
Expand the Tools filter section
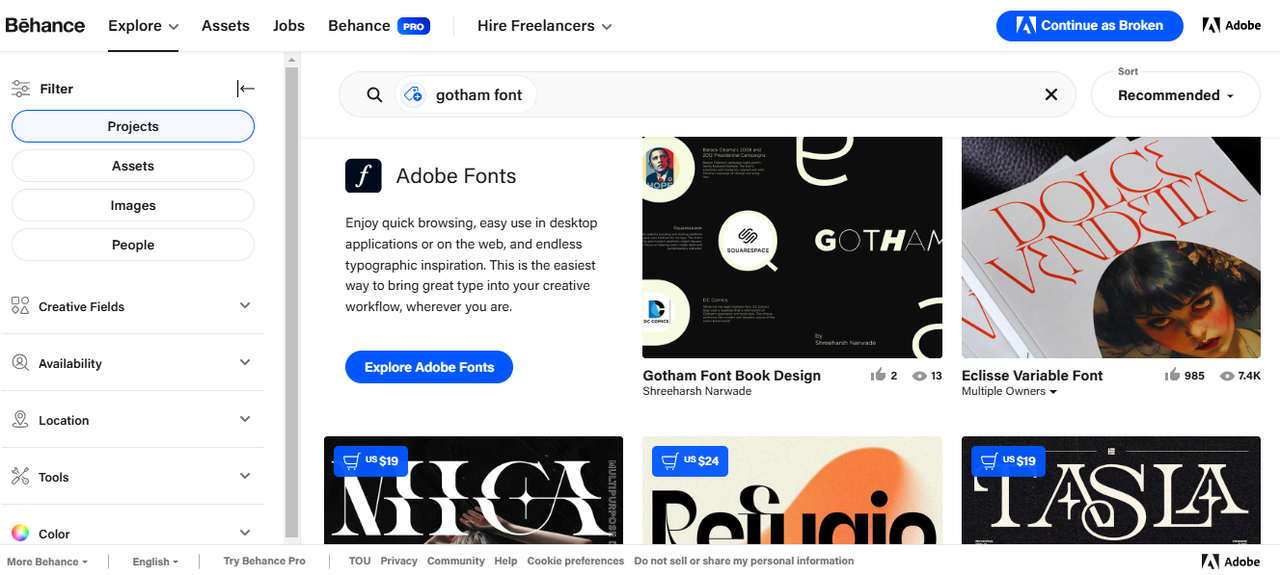click(x=132, y=477)
